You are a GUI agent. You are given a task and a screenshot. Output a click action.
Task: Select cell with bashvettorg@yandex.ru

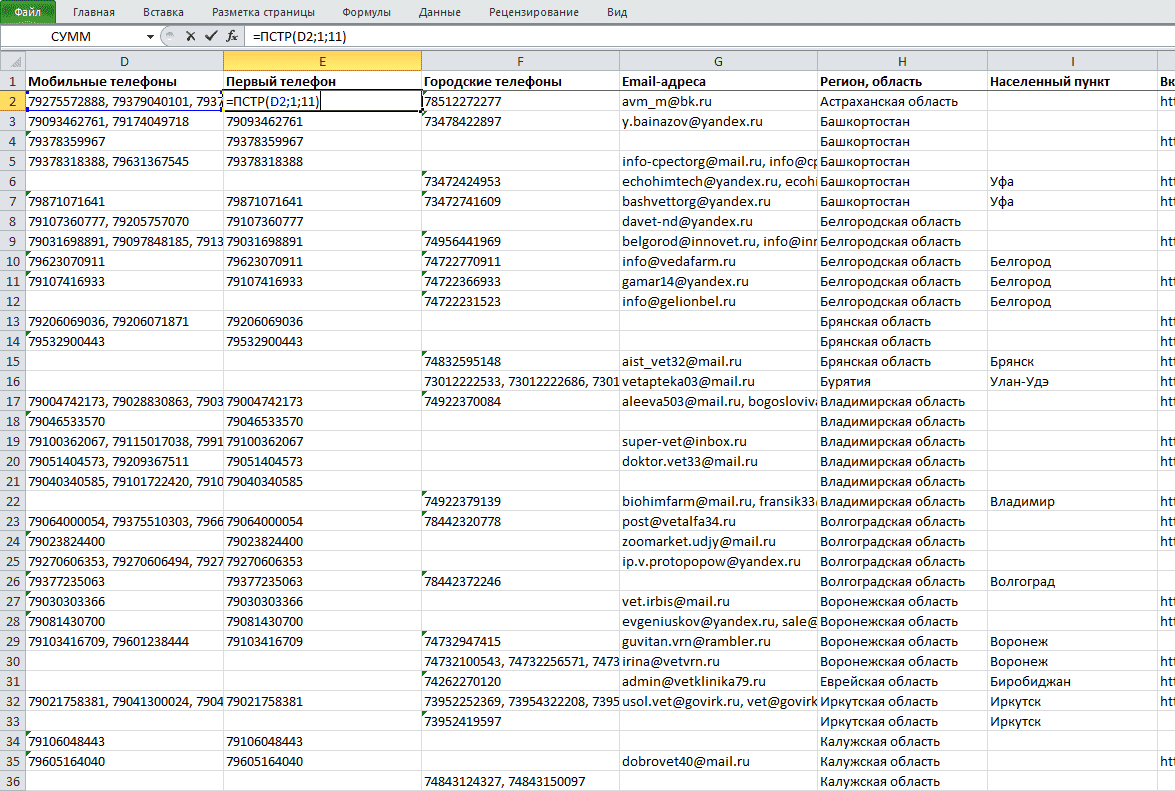click(x=718, y=201)
